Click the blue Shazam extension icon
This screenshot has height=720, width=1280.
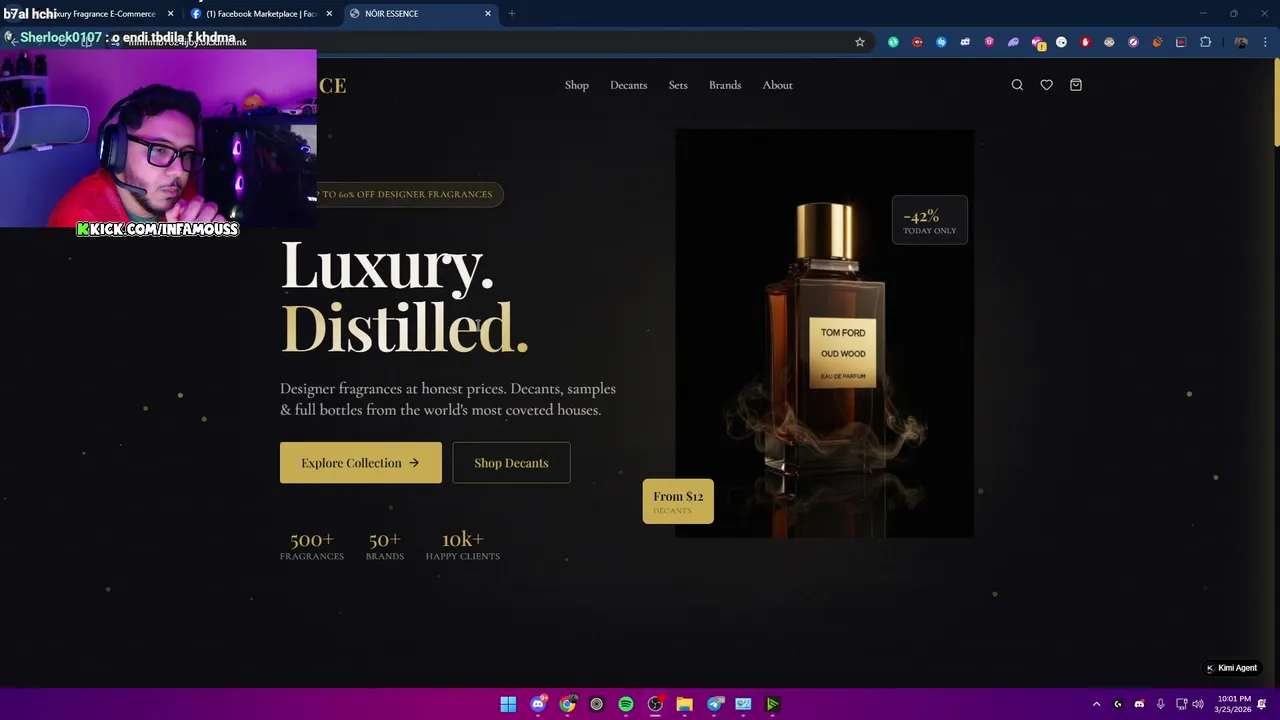pos(941,42)
